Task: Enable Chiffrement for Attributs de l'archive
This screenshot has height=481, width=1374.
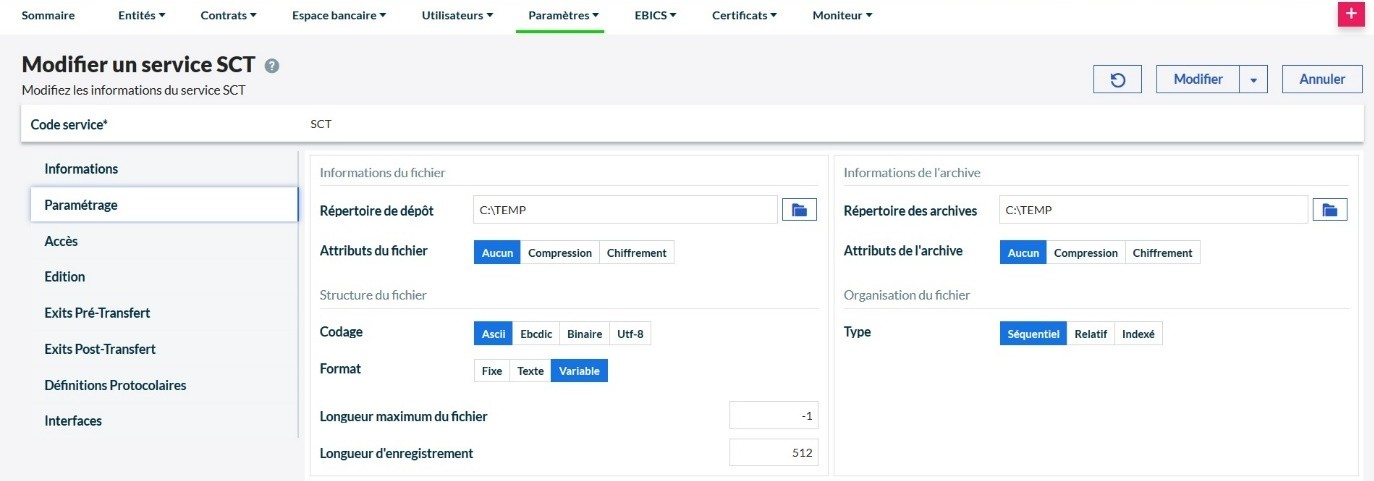Action: [1162, 253]
